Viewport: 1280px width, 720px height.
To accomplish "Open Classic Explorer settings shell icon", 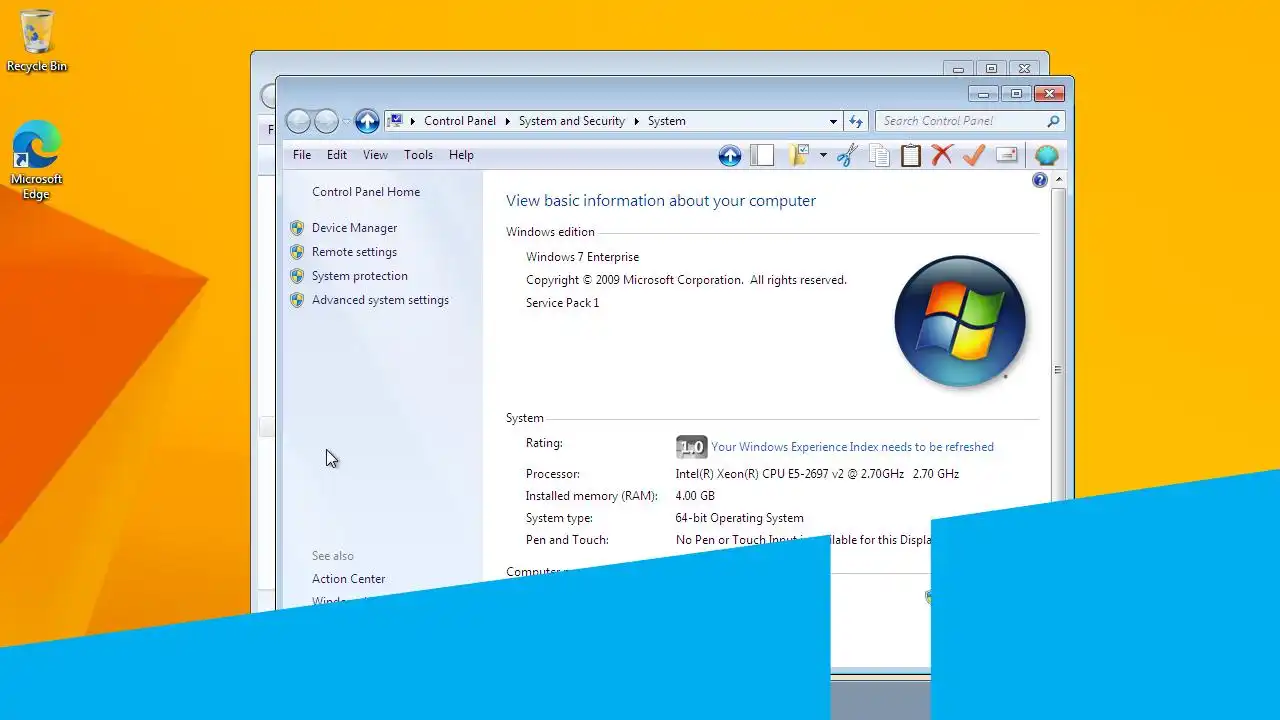I will (1046, 155).
